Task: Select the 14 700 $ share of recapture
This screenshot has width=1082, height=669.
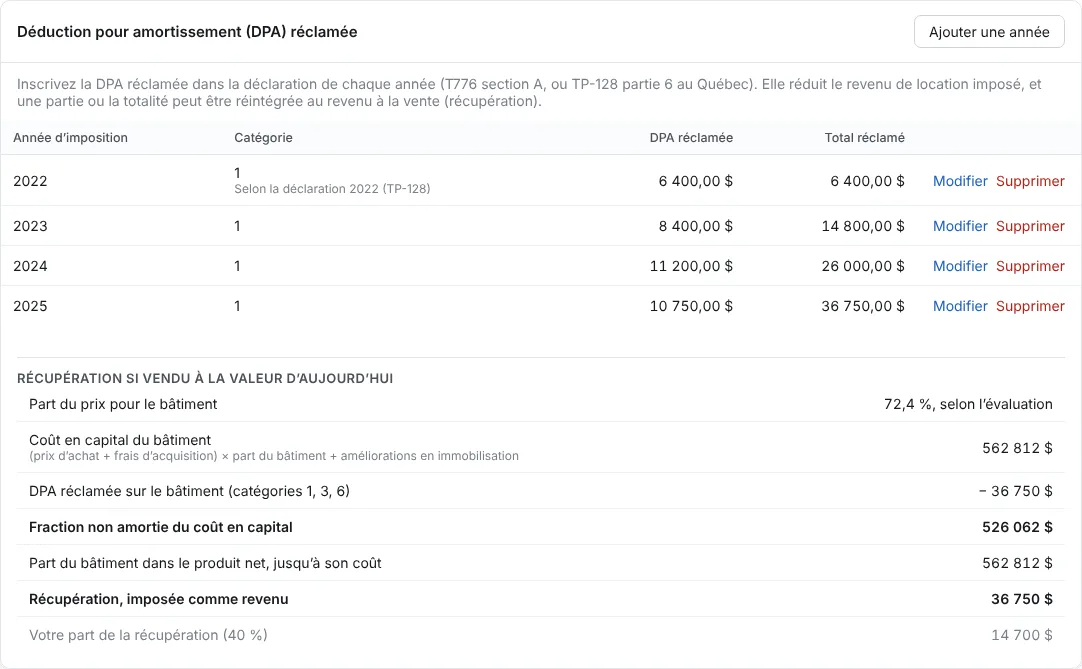Action: click(1022, 634)
